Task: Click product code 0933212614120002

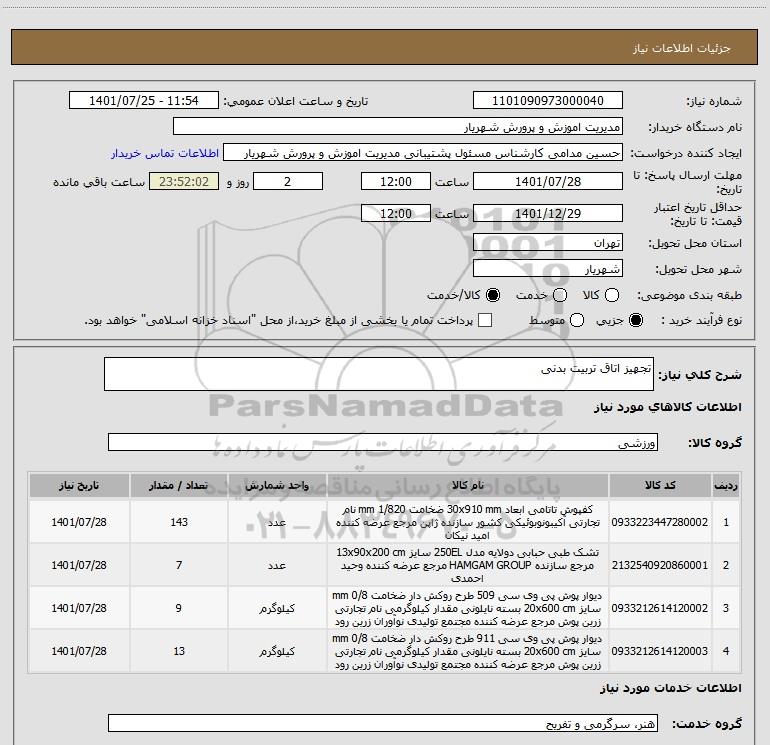Action: click(660, 608)
